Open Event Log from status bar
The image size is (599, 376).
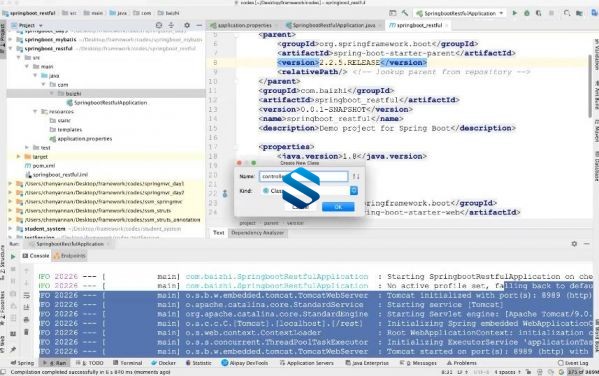coord(573,363)
